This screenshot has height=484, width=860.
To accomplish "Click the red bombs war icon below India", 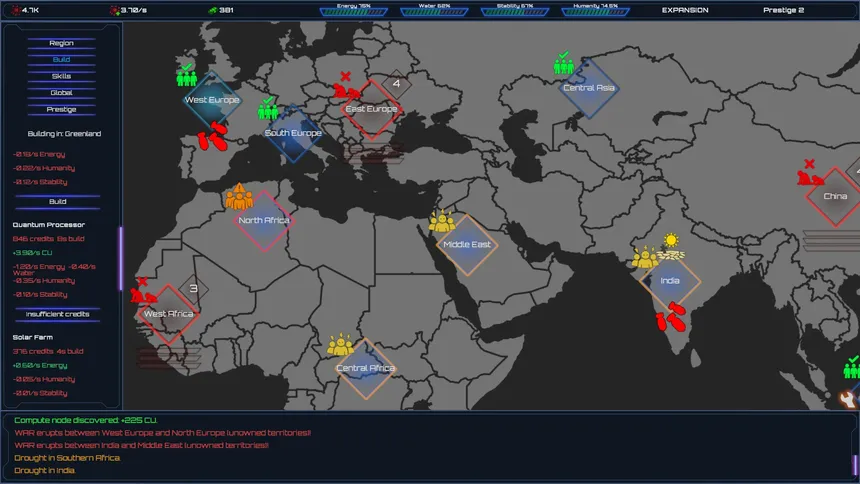I will coord(671,317).
